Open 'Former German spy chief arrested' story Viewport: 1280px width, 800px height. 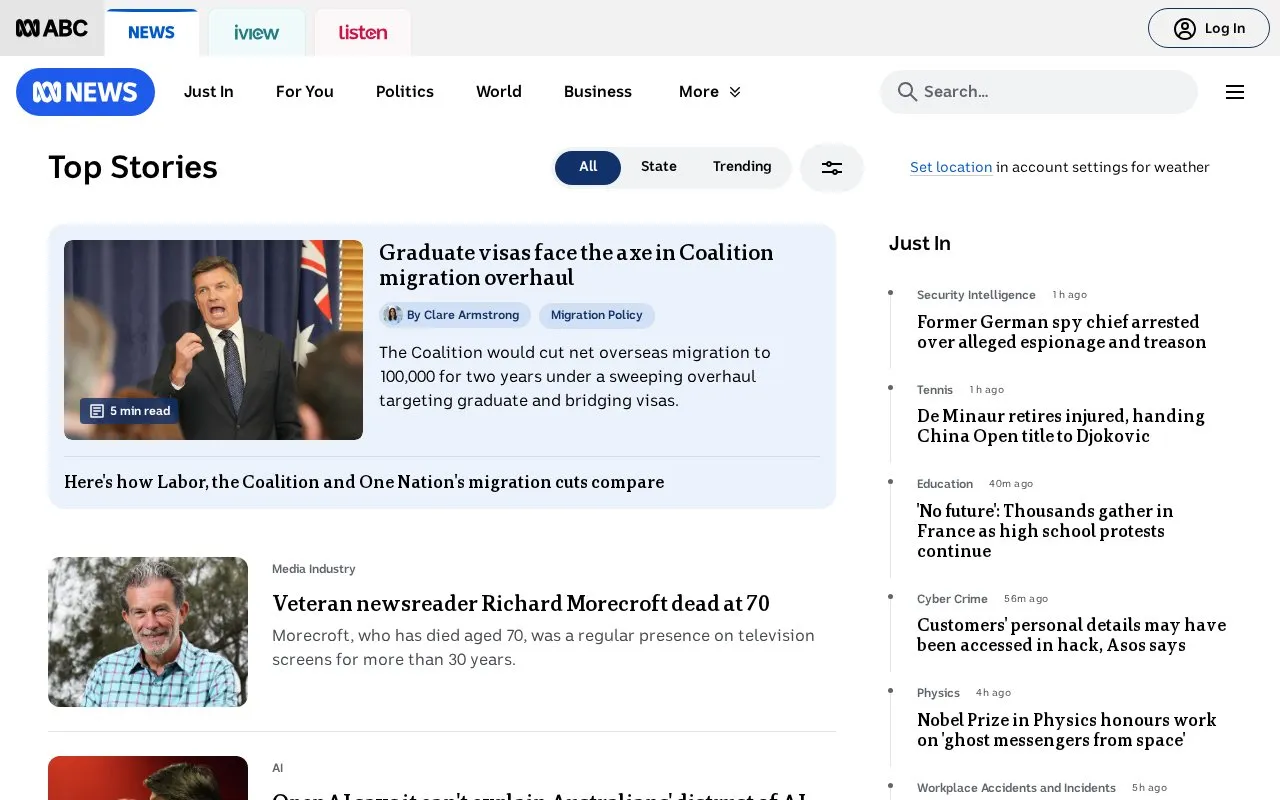click(x=1062, y=332)
